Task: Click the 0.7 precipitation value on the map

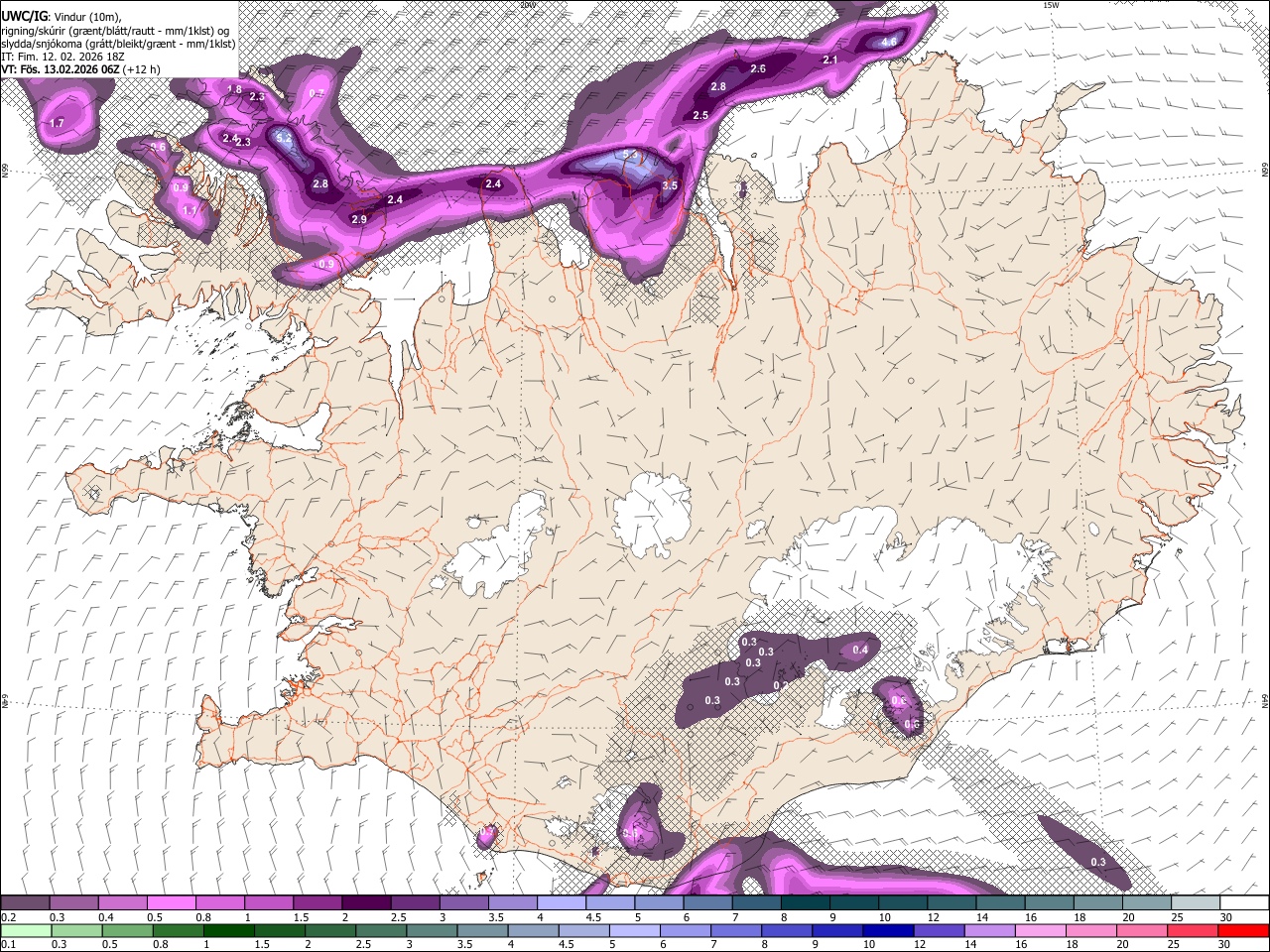Action: click(317, 93)
